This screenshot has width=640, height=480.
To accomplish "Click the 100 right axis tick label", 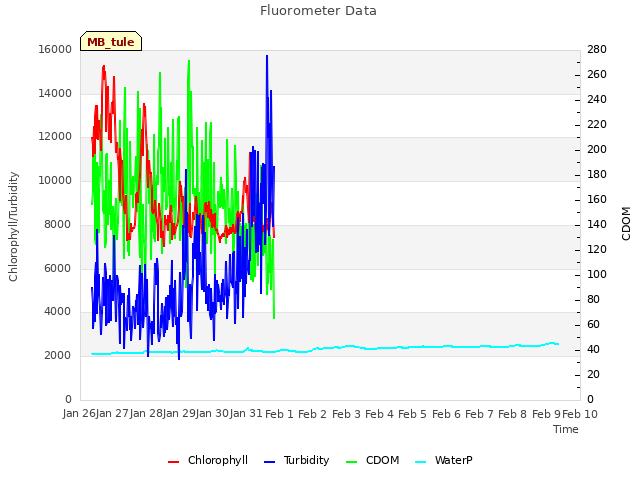I will point(597,275).
